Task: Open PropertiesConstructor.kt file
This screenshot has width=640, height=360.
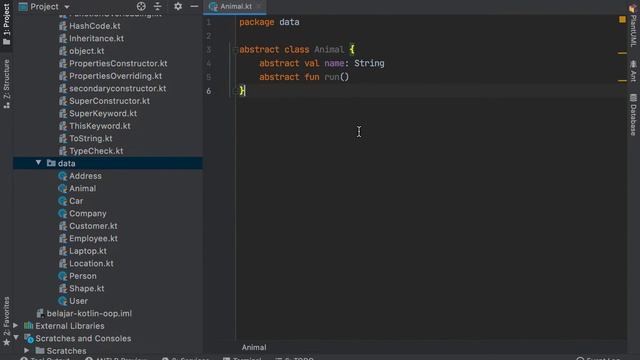Action: click(118, 63)
